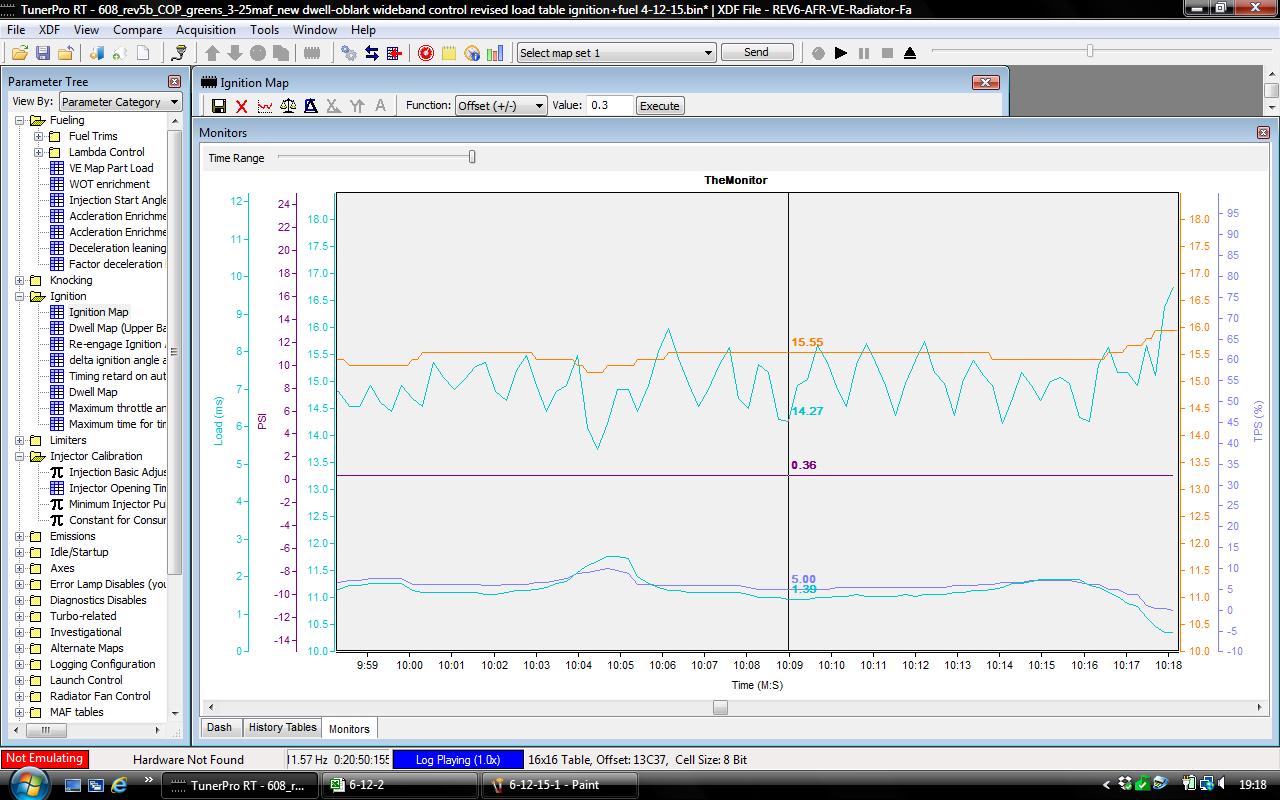Click the blue opposing arrows compare icon
This screenshot has height=800, width=1280.
tap(371, 53)
